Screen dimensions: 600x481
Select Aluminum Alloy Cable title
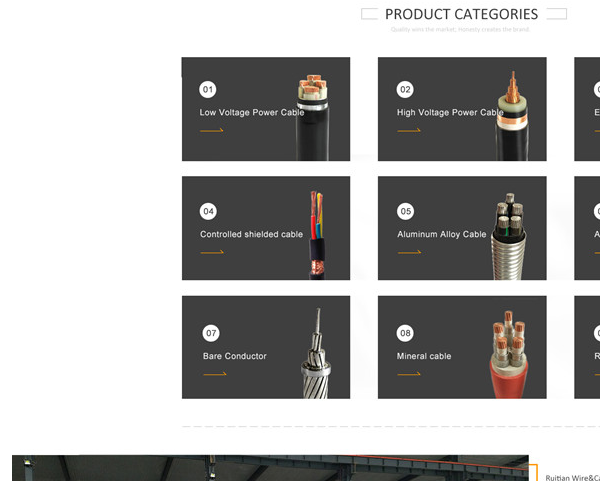tap(442, 234)
